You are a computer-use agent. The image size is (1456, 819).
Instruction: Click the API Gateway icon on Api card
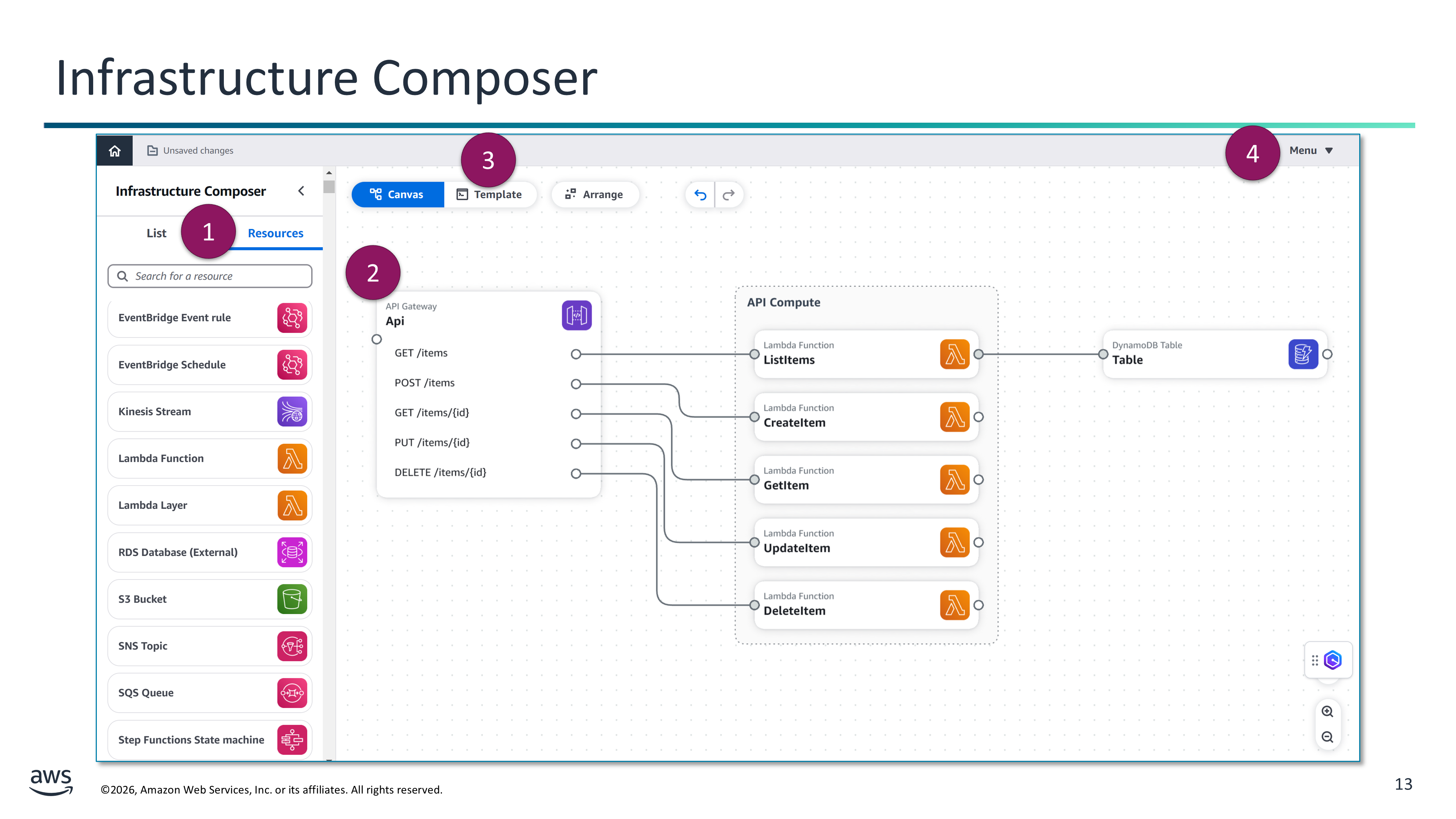pos(577,315)
